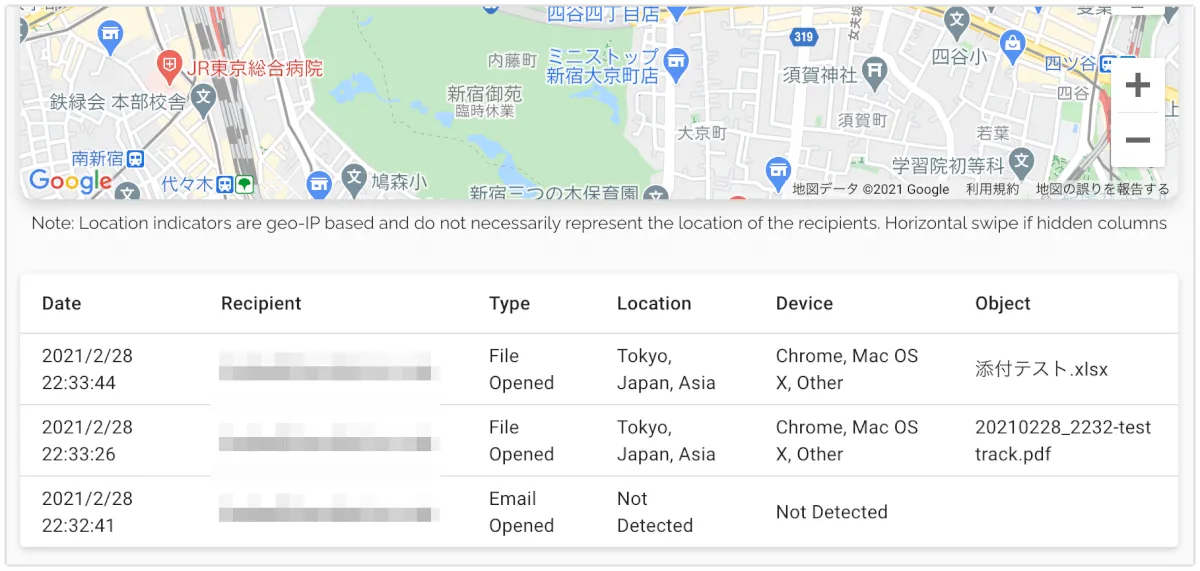Screen dimensions: 1200x571
Task: Click the Object column header
Action: [1003, 304]
